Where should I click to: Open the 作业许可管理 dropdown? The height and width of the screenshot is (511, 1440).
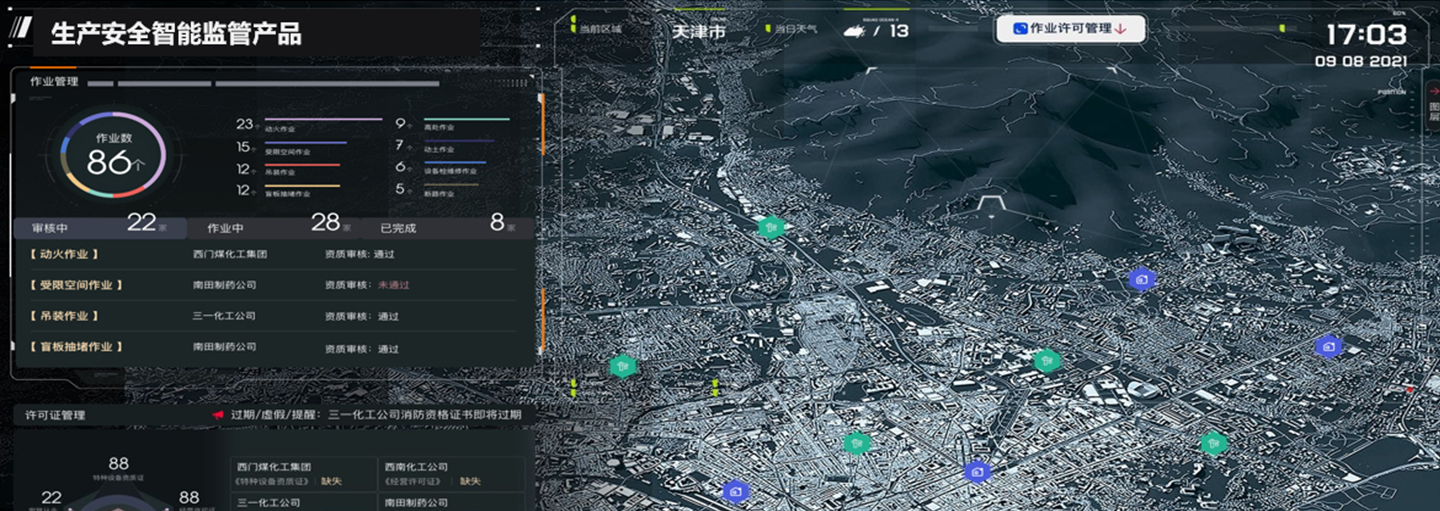(1069, 29)
